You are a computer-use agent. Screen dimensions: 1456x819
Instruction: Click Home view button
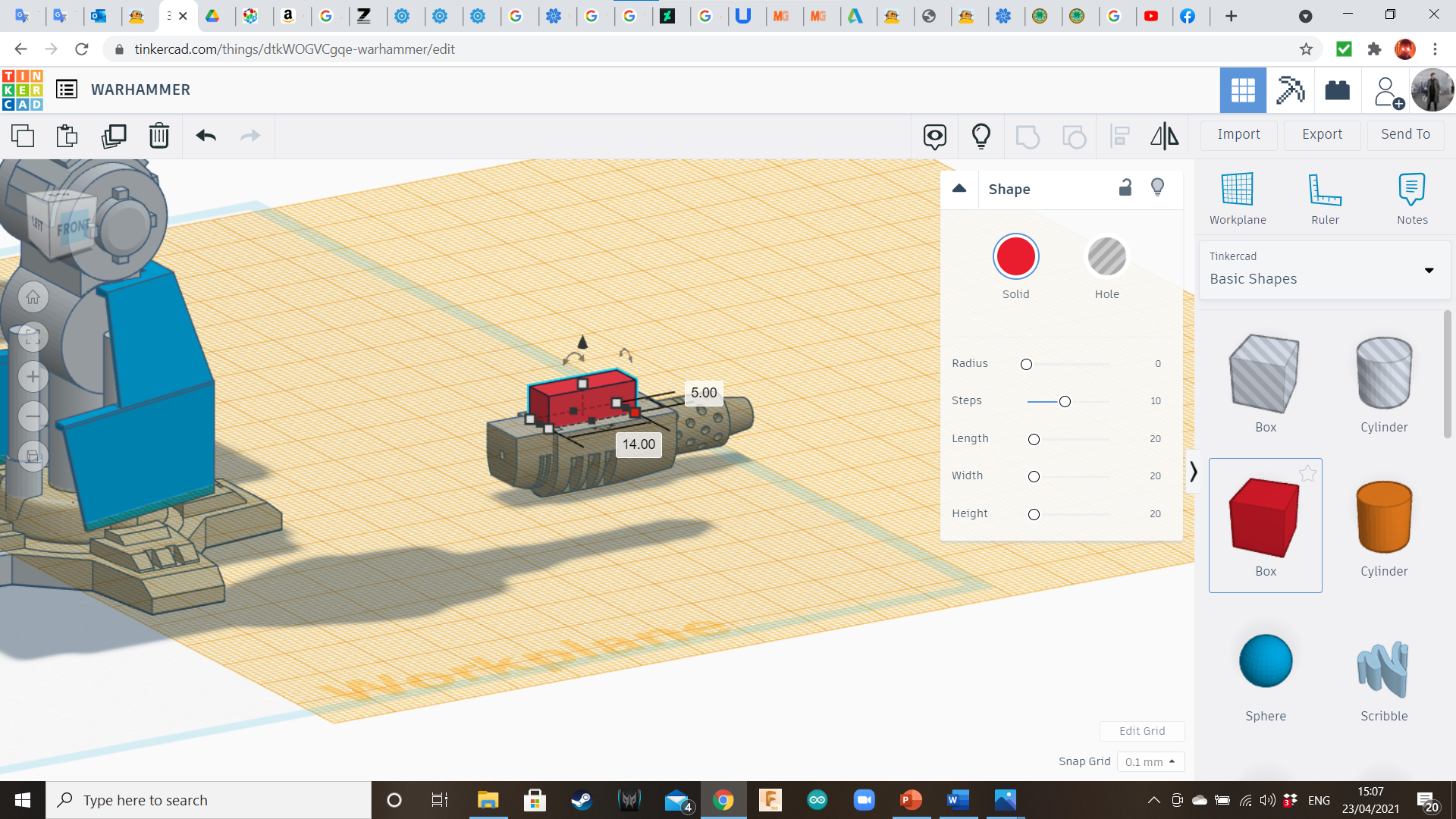(33, 297)
